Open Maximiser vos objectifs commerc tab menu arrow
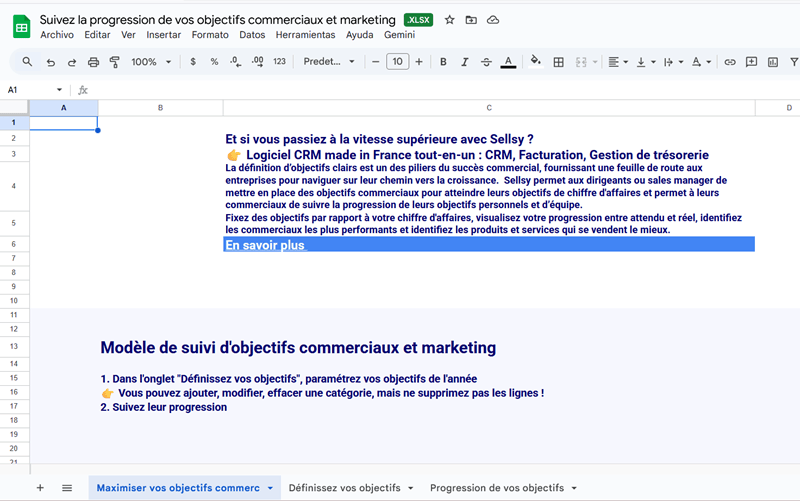The height and width of the screenshot is (501, 800). click(270, 488)
